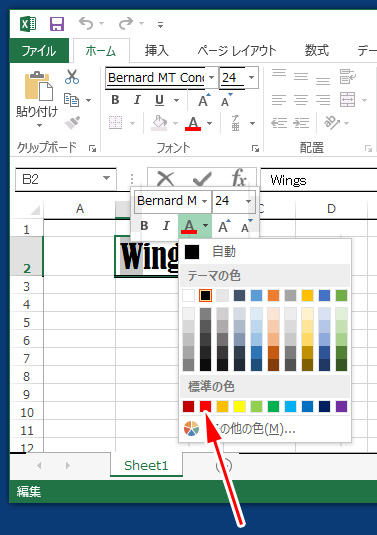Toggle Underline in the ribbon font group
The width and height of the screenshot is (377, 535).
tap(159, 100)
